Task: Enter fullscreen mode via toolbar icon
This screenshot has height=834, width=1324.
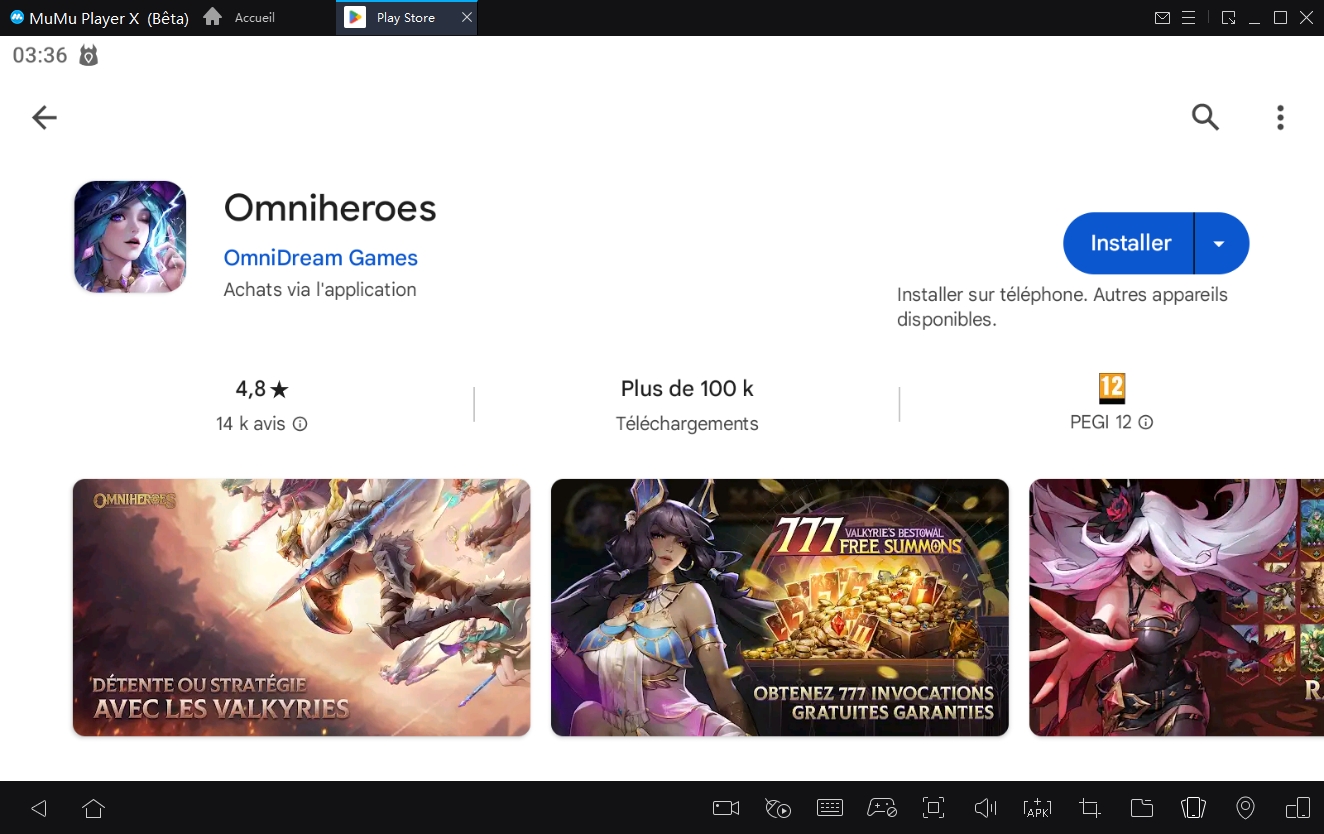Action: (933, 807)
